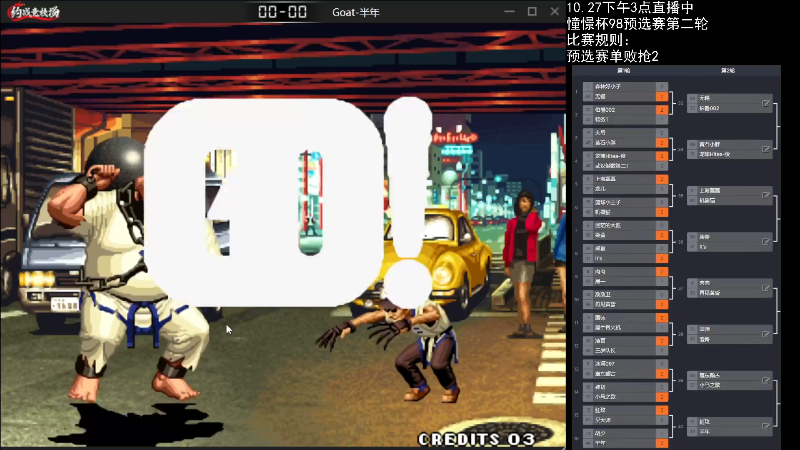This screenshot has width=800, height=450.
Task: Select 伯爵002 in the round-2 bracket
Action: click(x=709, y=108)
